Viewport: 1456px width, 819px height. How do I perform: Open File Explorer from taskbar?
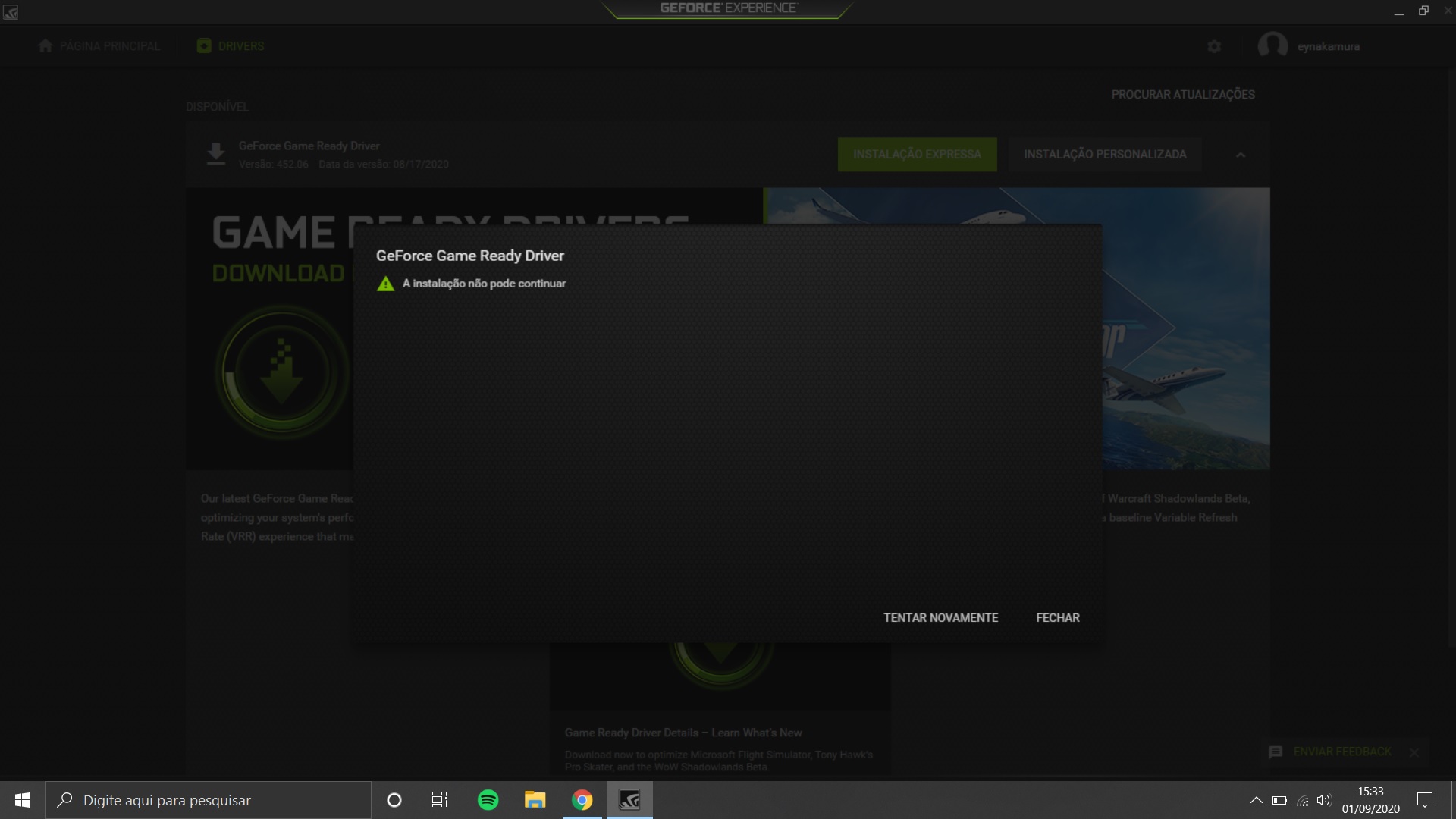pos(535,800)
